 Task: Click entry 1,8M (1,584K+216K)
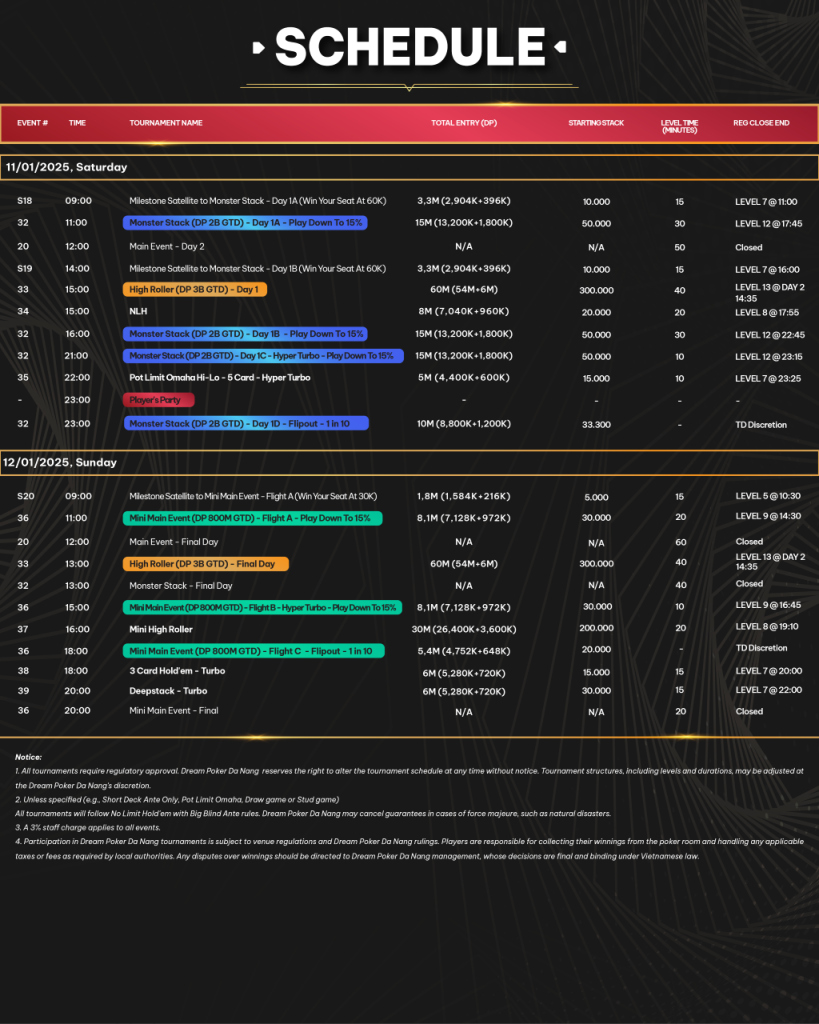click(464, 496)
